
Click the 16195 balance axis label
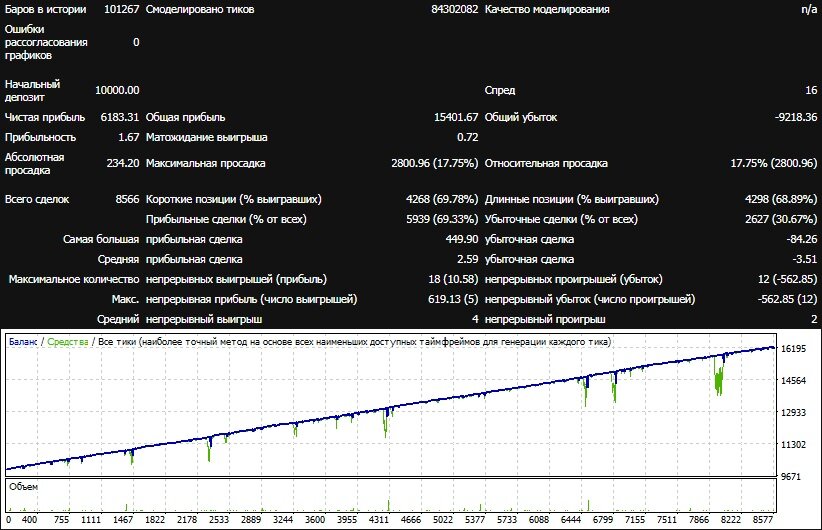pos(793,349)
